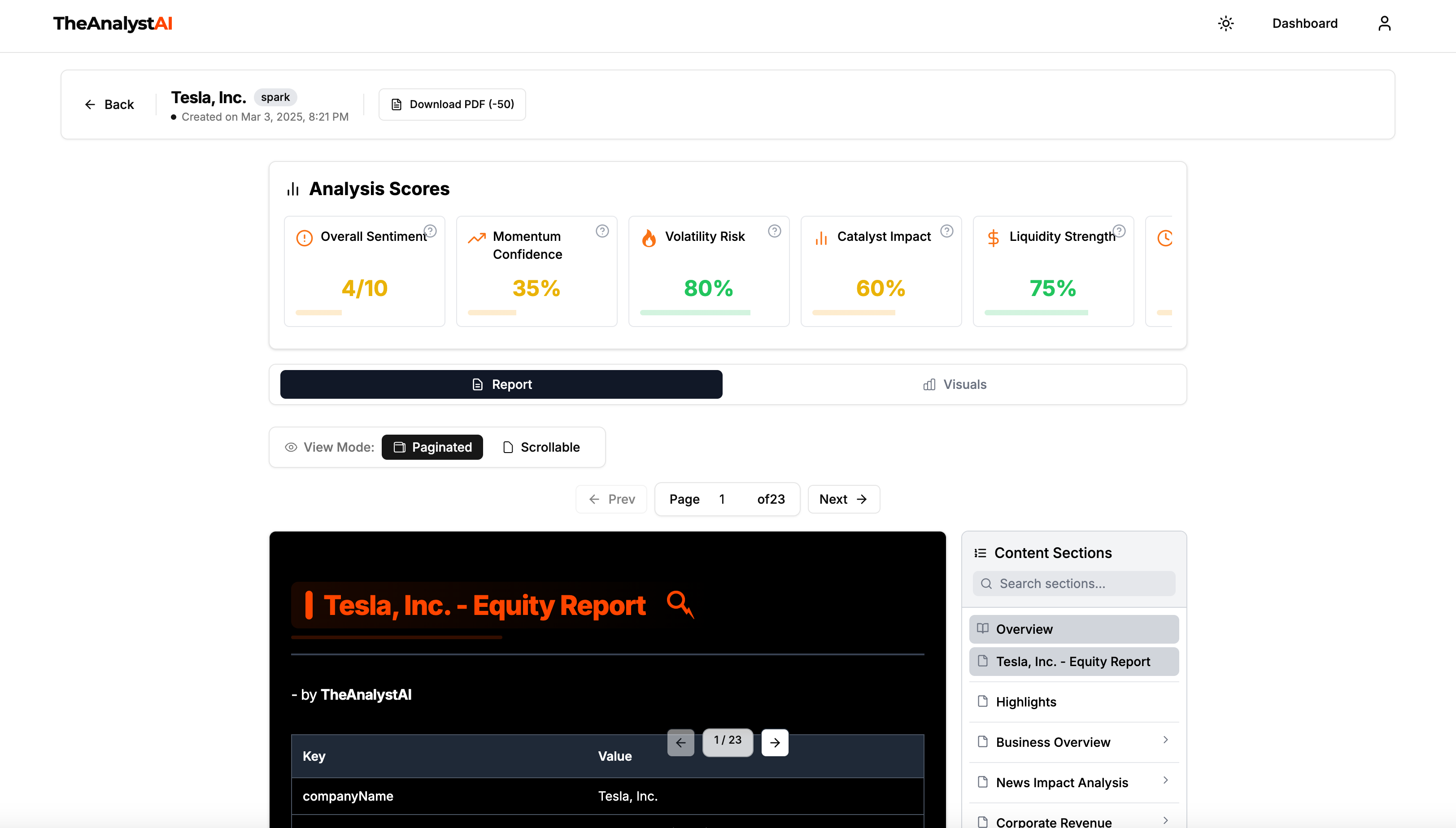Open the user profile icon
The image size is (1456, 828).
click(x=1384, y=23)
